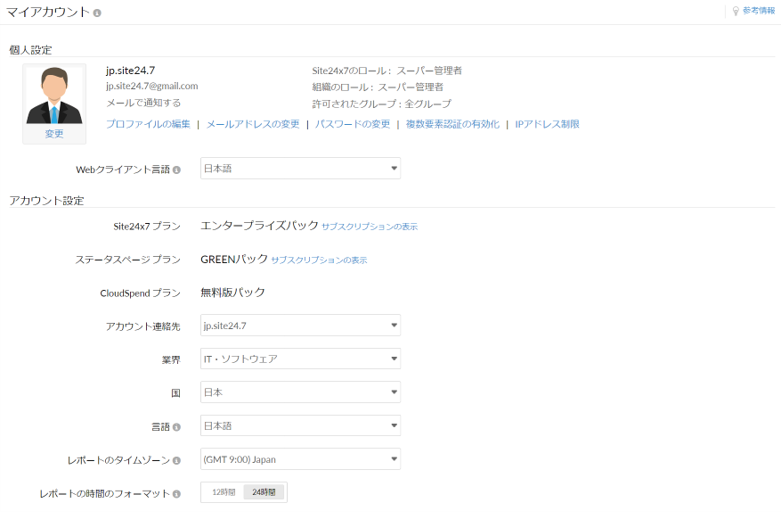Click info icon beside 言語 label
This screenshot has width=781, height=512.
coord(177,427)
